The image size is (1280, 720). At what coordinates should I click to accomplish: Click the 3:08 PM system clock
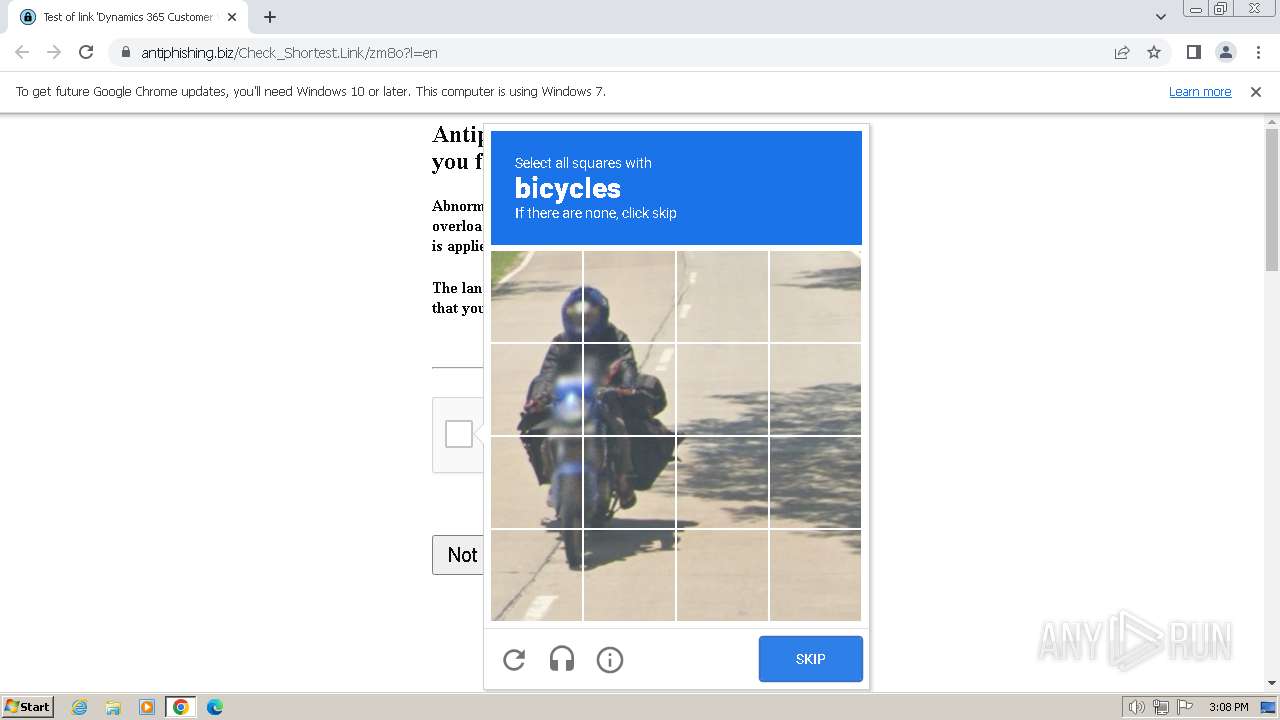[1228, 707]
